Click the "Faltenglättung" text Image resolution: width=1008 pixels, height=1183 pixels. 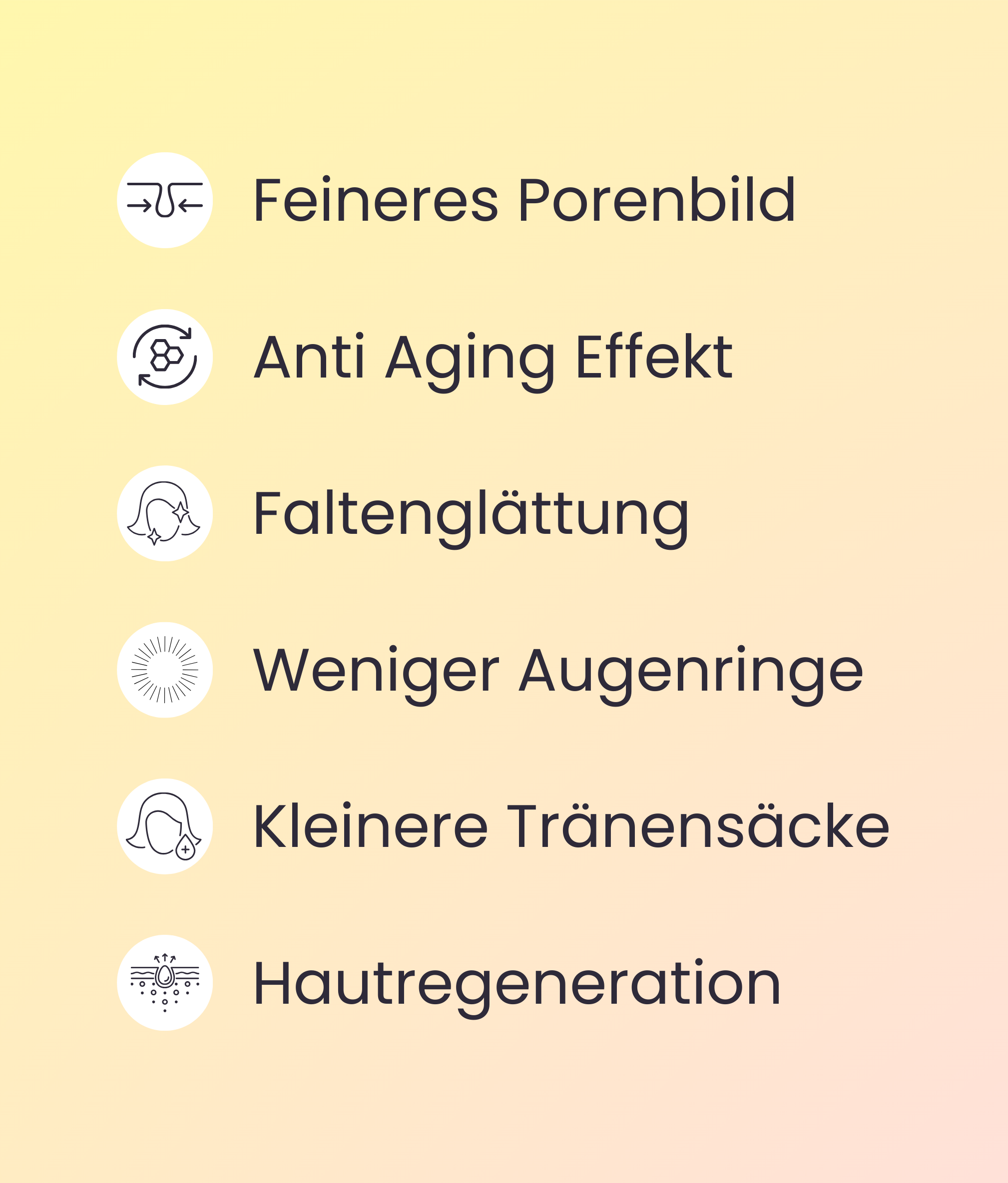click(471, 514)
